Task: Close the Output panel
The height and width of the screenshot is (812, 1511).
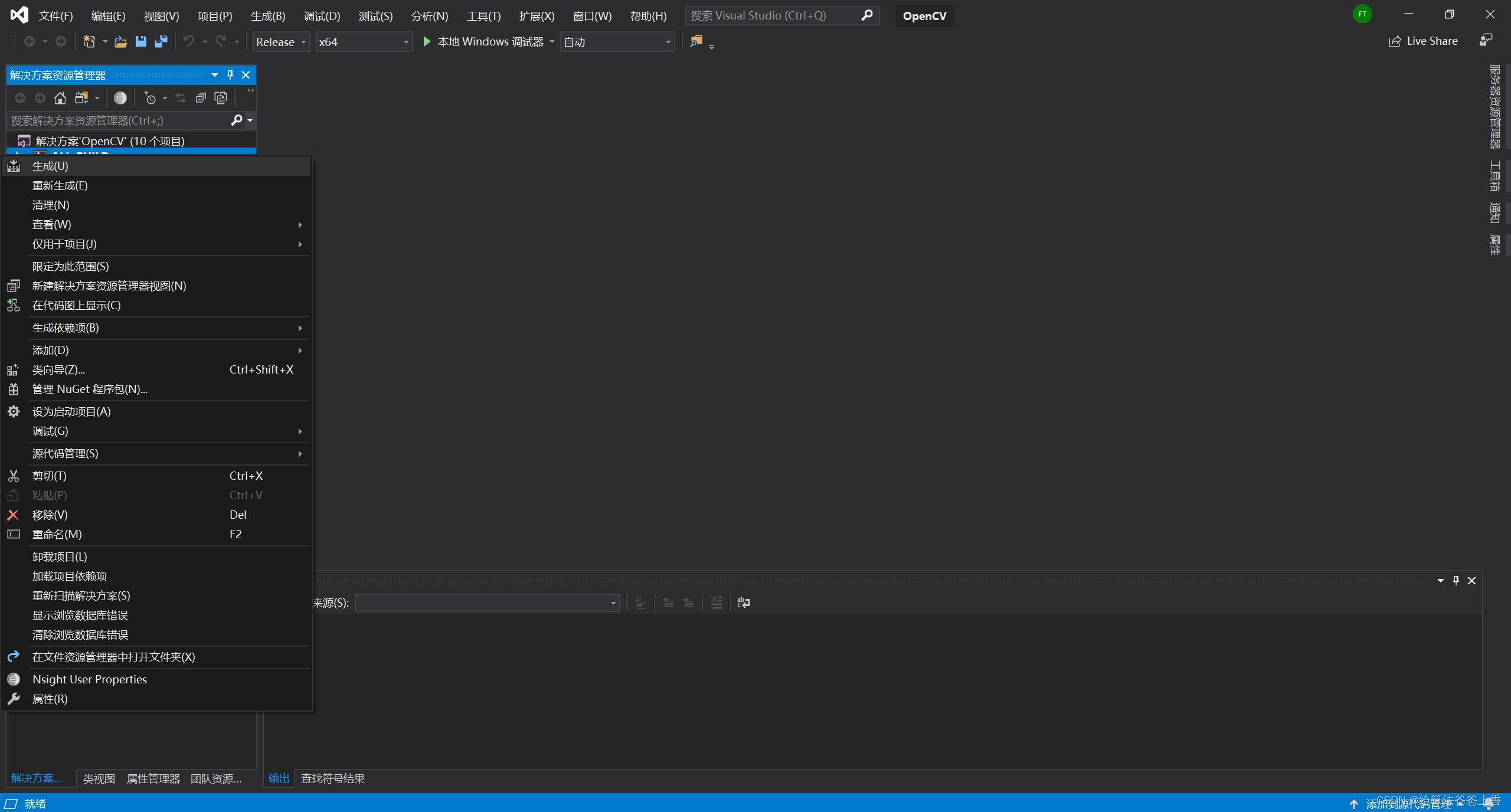Action: (x=1472, y=581)
